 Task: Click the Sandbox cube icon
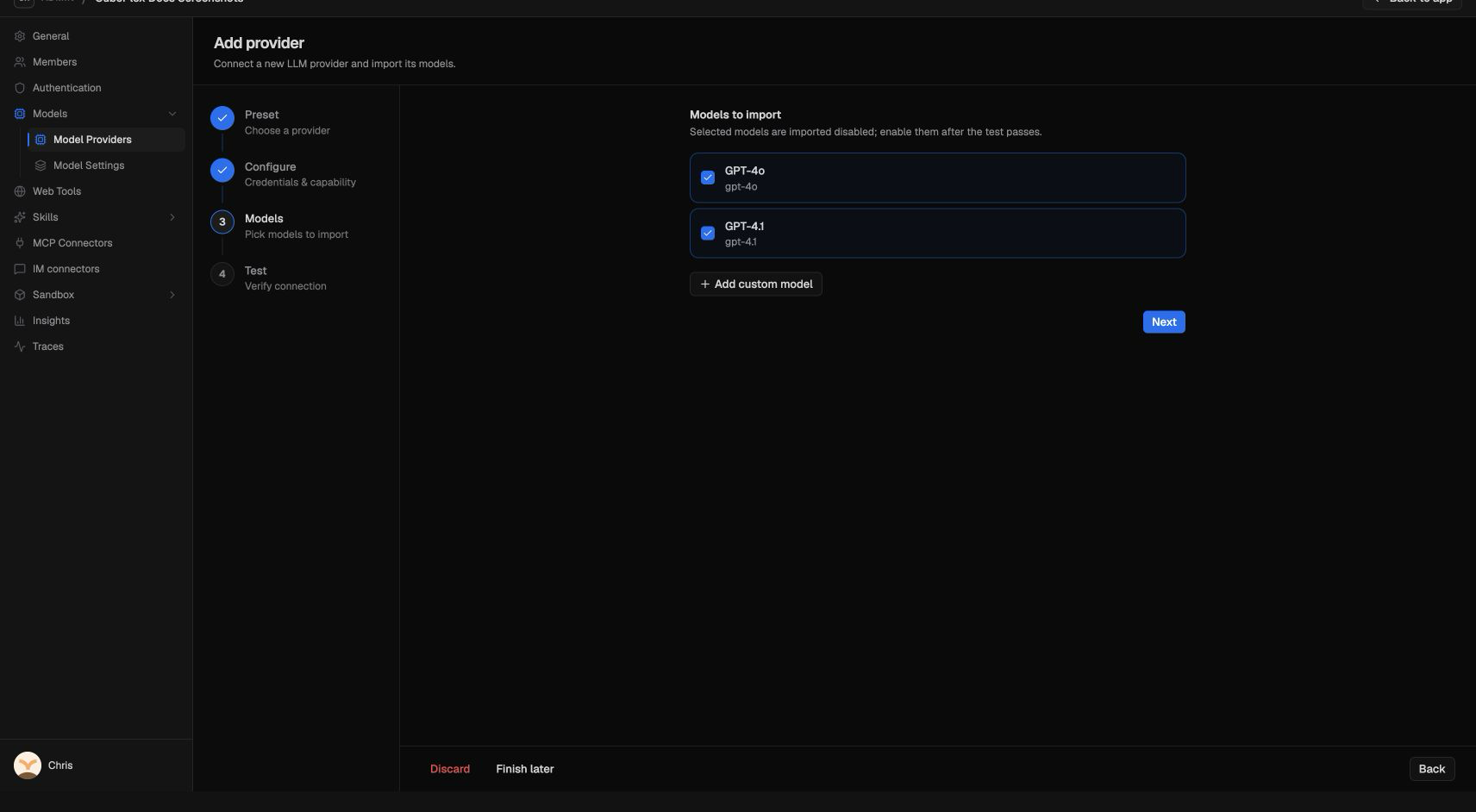20,295
